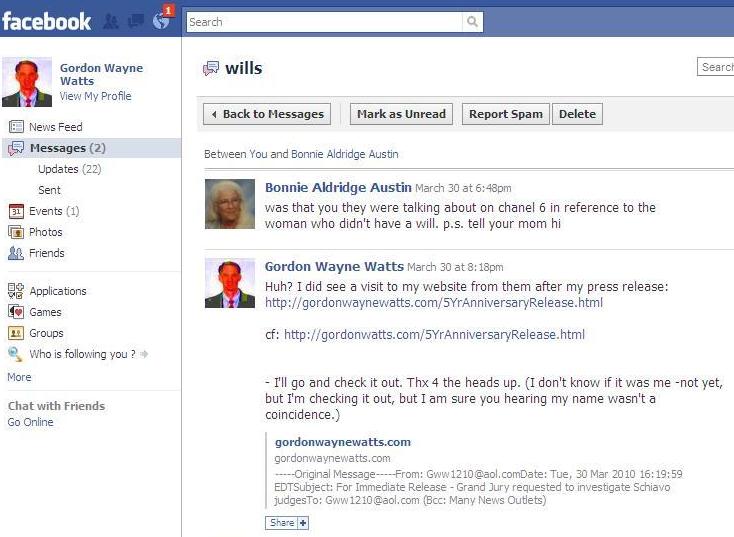
Task: Click the Photos icon in sidebar
Action: coord(16,232)
